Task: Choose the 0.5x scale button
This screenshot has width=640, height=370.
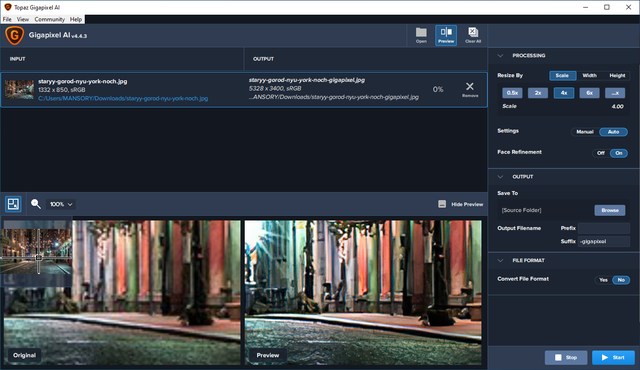Action: click(512, 93)
